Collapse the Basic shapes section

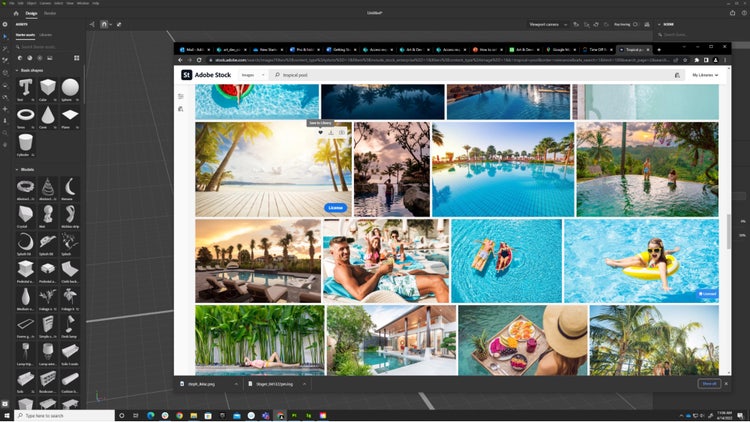17,70
